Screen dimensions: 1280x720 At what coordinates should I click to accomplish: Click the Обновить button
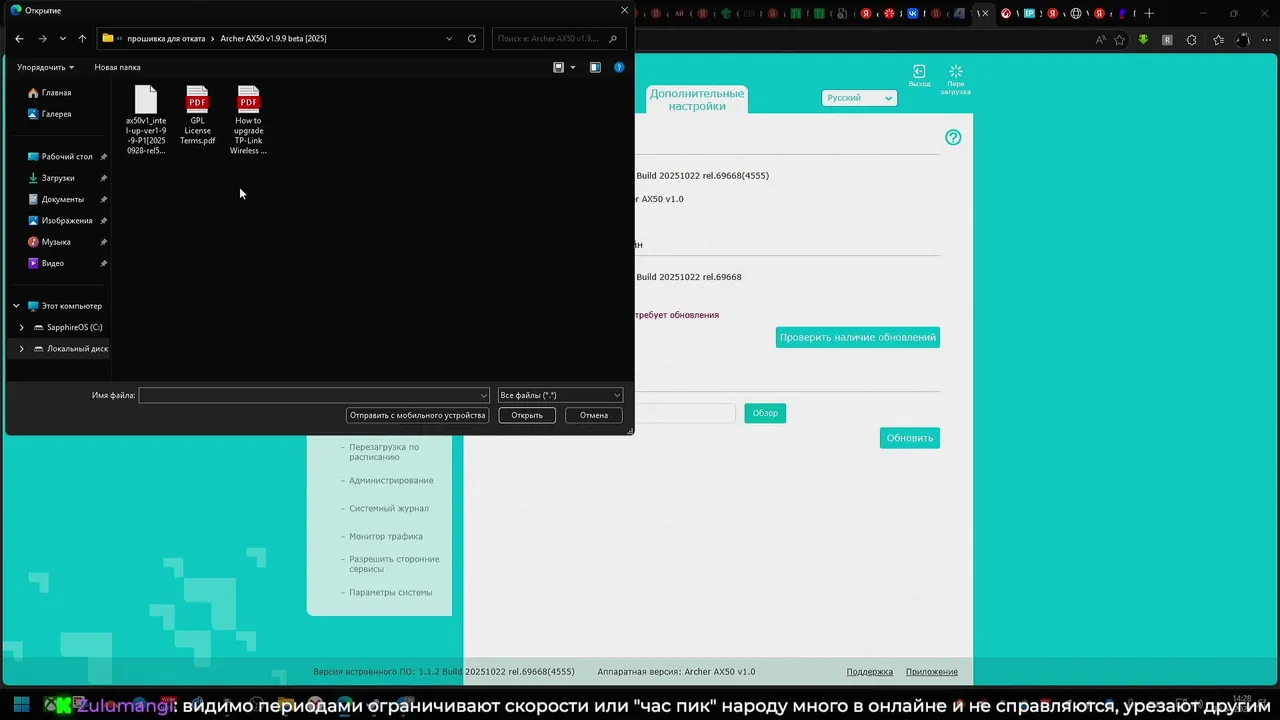point(910,438)
